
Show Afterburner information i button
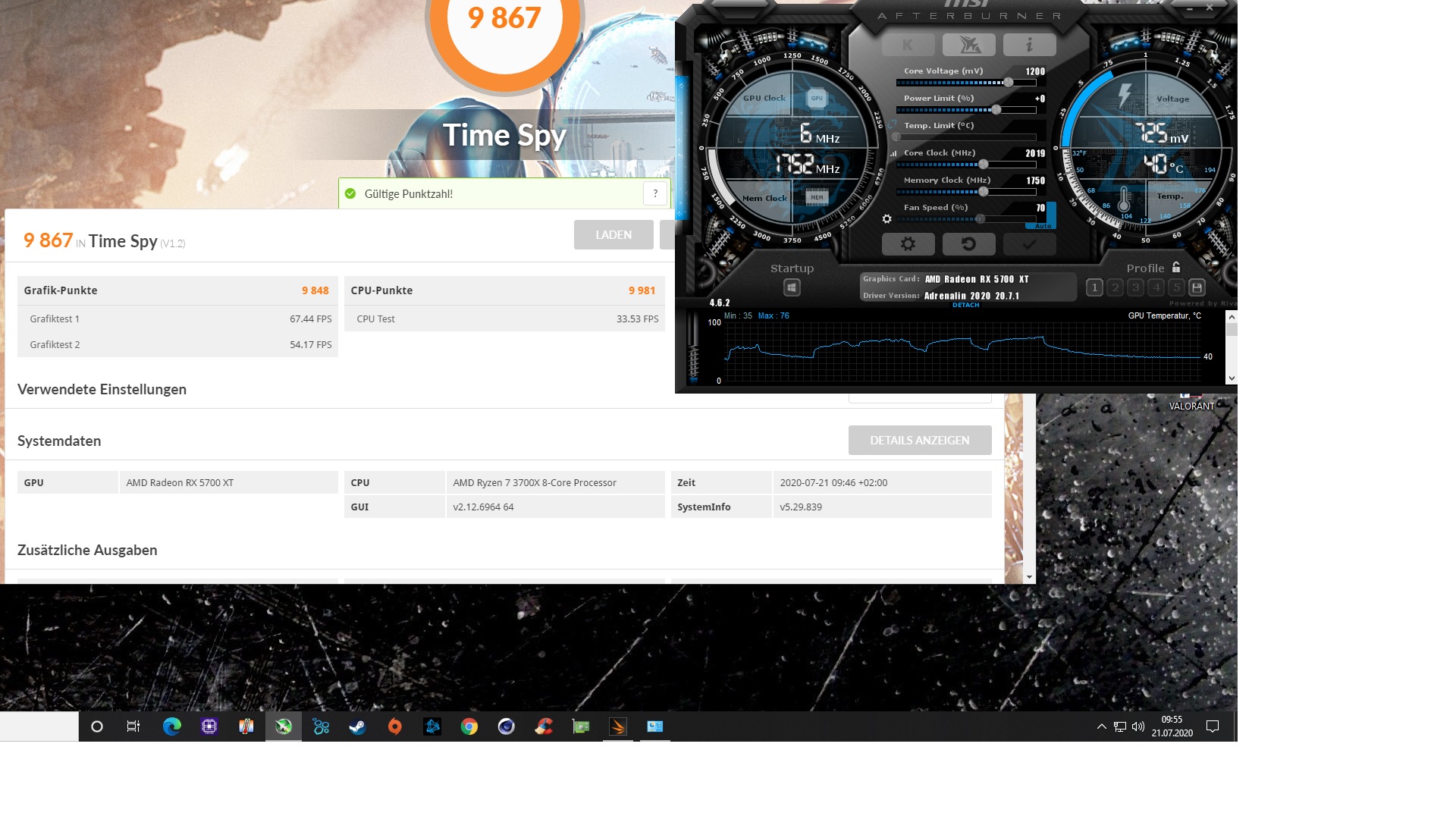[x=1029, y=45]
